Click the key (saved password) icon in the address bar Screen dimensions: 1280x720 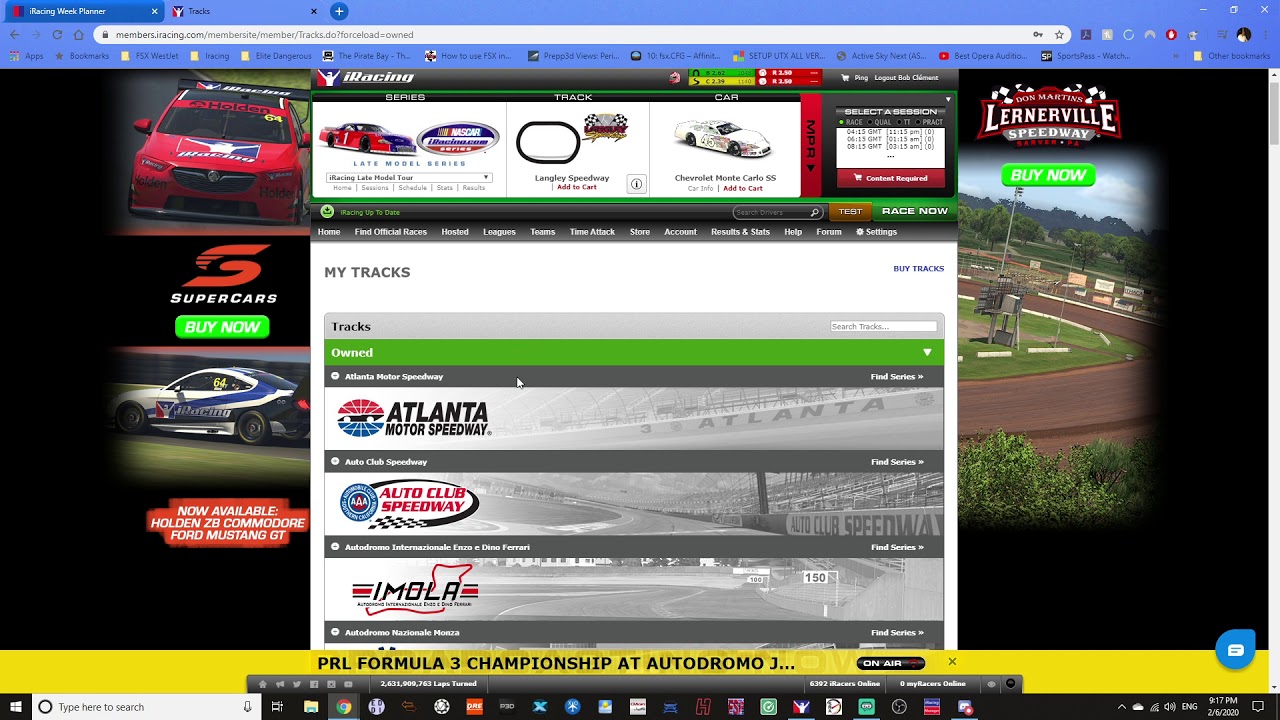click(x=1038, y=35)
